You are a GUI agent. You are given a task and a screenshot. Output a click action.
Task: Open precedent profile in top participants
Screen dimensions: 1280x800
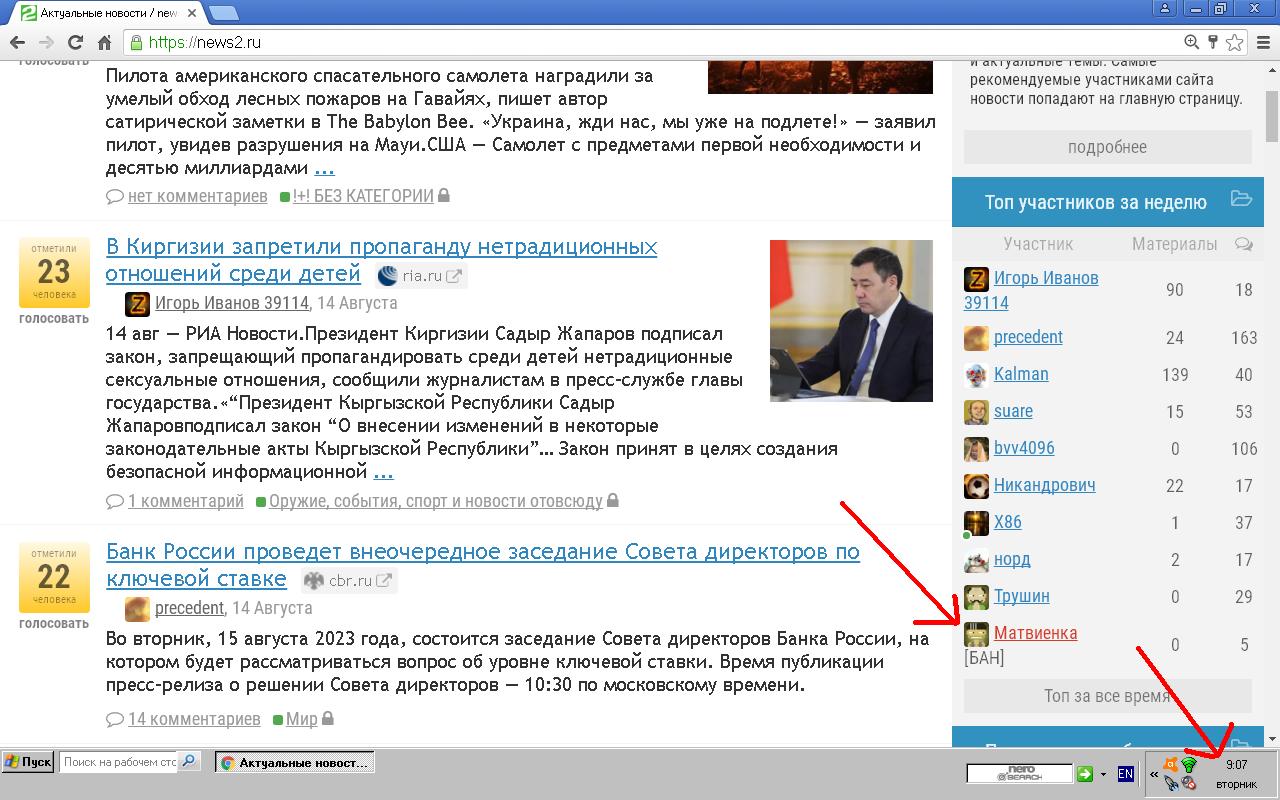pos(1028,337)
